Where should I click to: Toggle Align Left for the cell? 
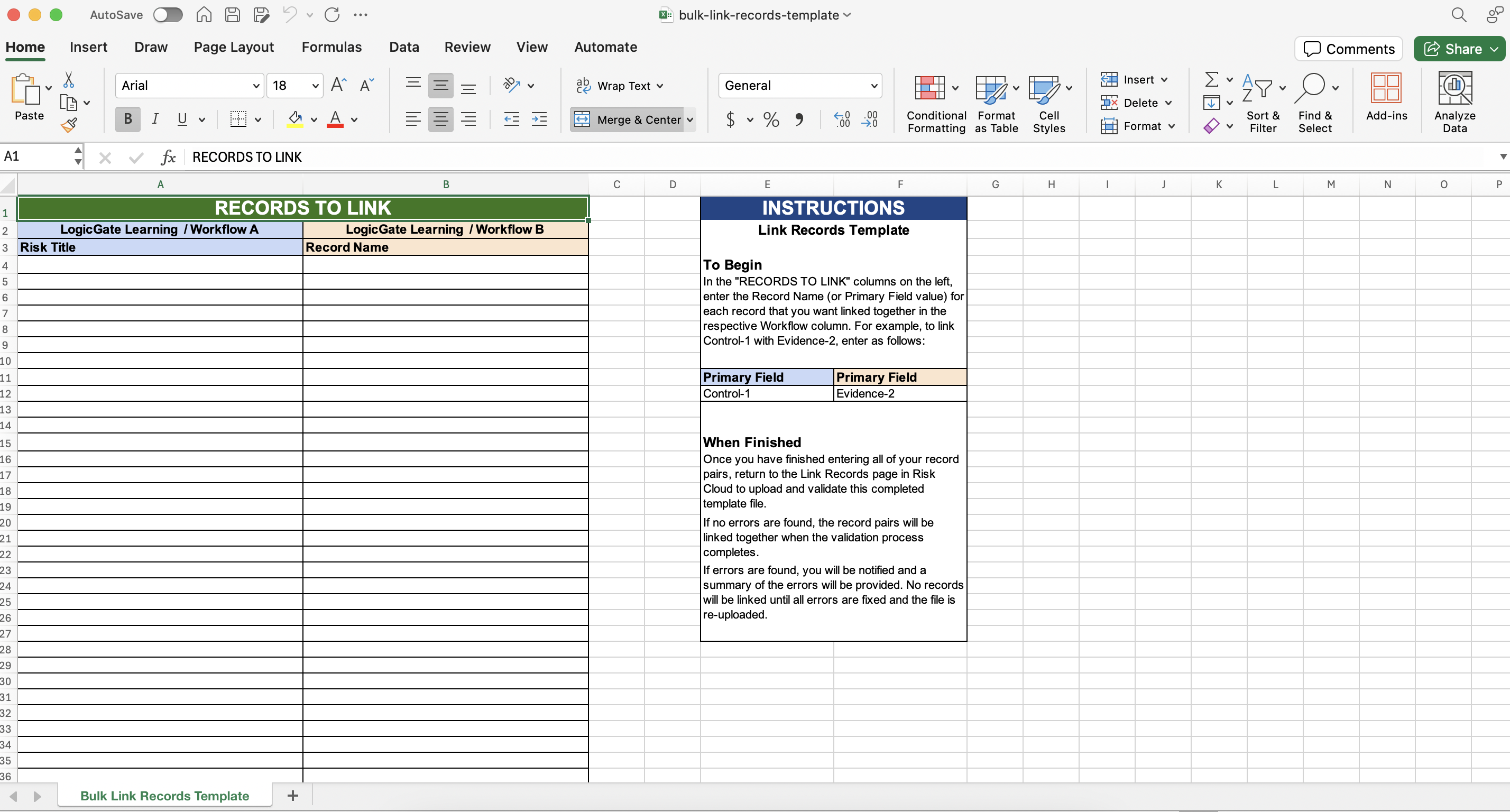click(x=413, y=119)
